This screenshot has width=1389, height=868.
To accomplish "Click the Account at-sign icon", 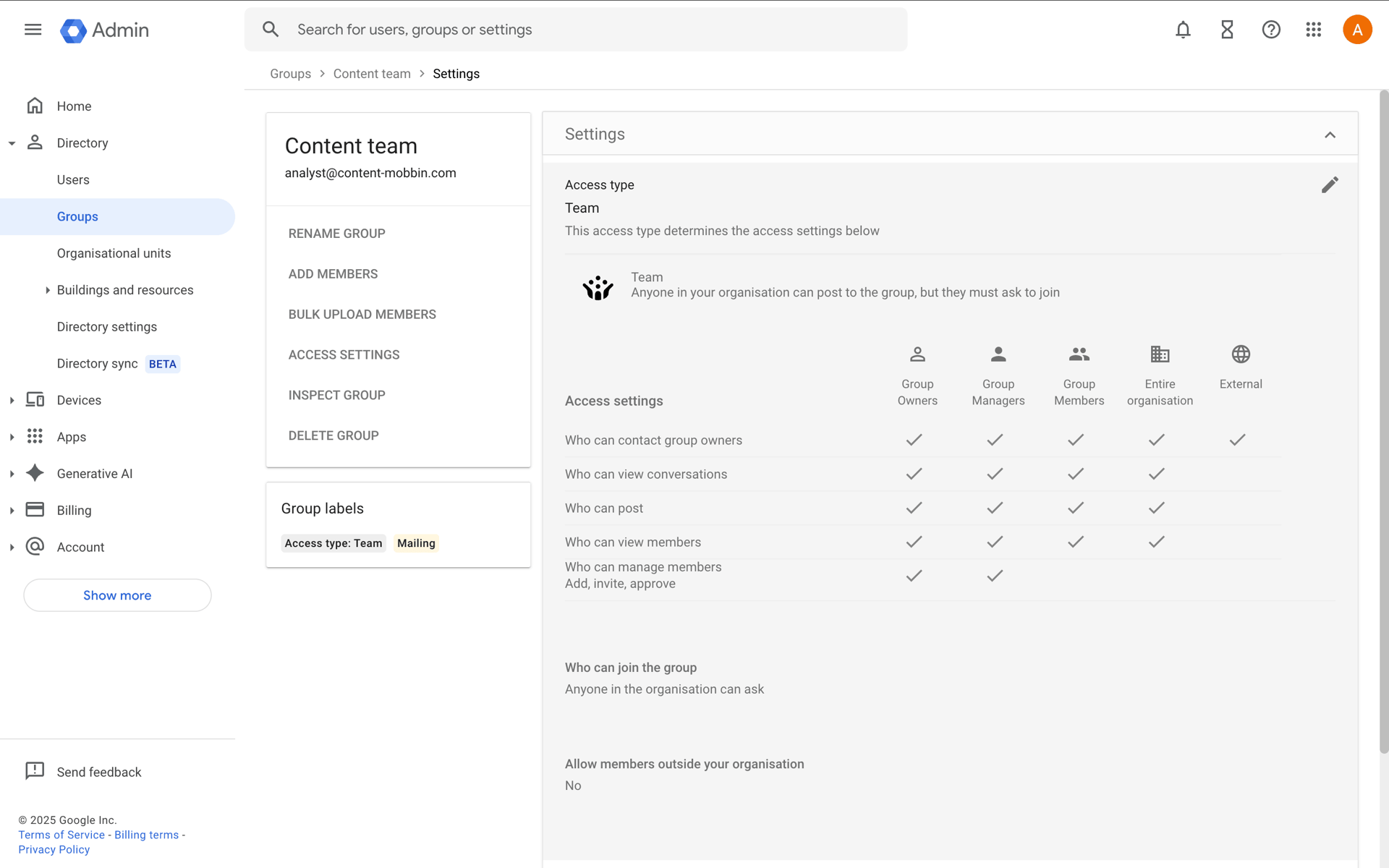I will click(35, 546).
